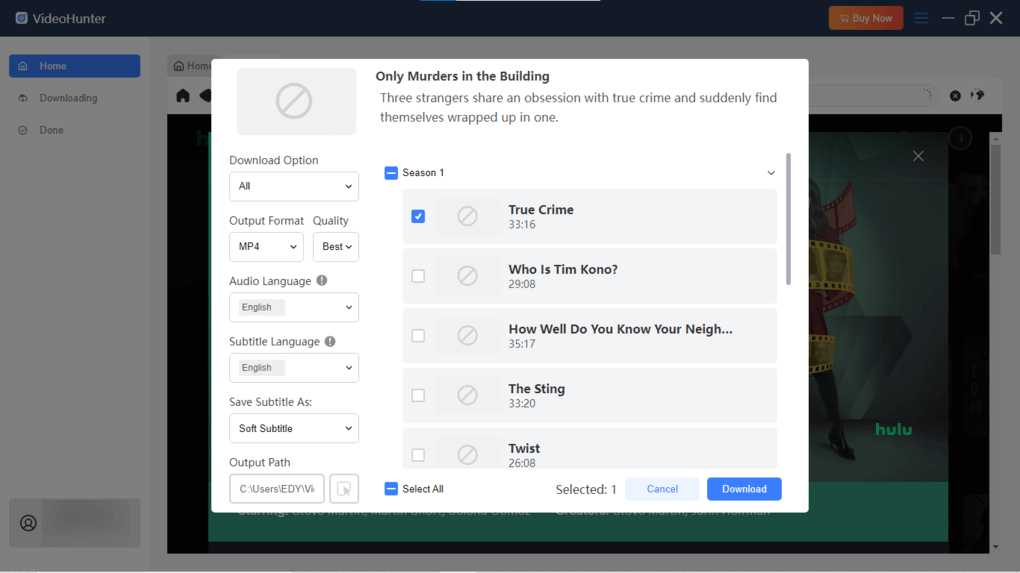This screenshot has width=1020, height=573.
Task: Click the title 'Only Murders in the Building'
Action: pos(463,76)
